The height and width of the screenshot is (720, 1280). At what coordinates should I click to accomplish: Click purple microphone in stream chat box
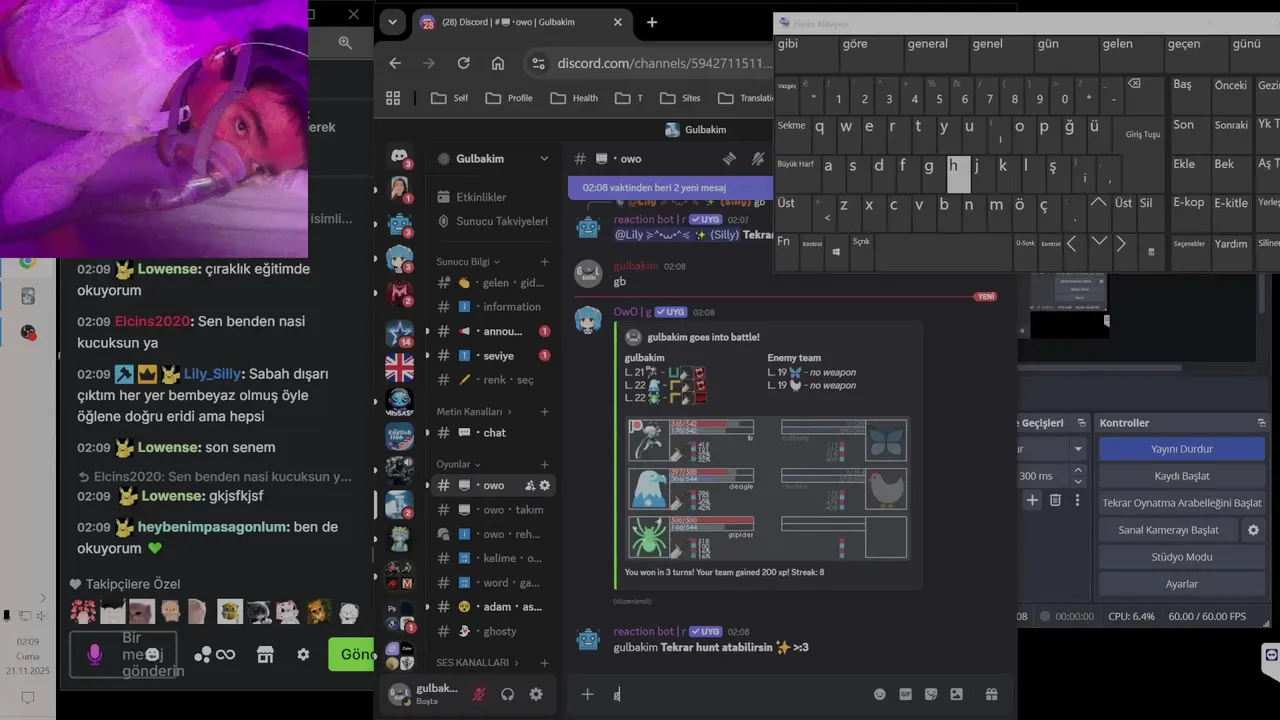[x=94, y=654]
